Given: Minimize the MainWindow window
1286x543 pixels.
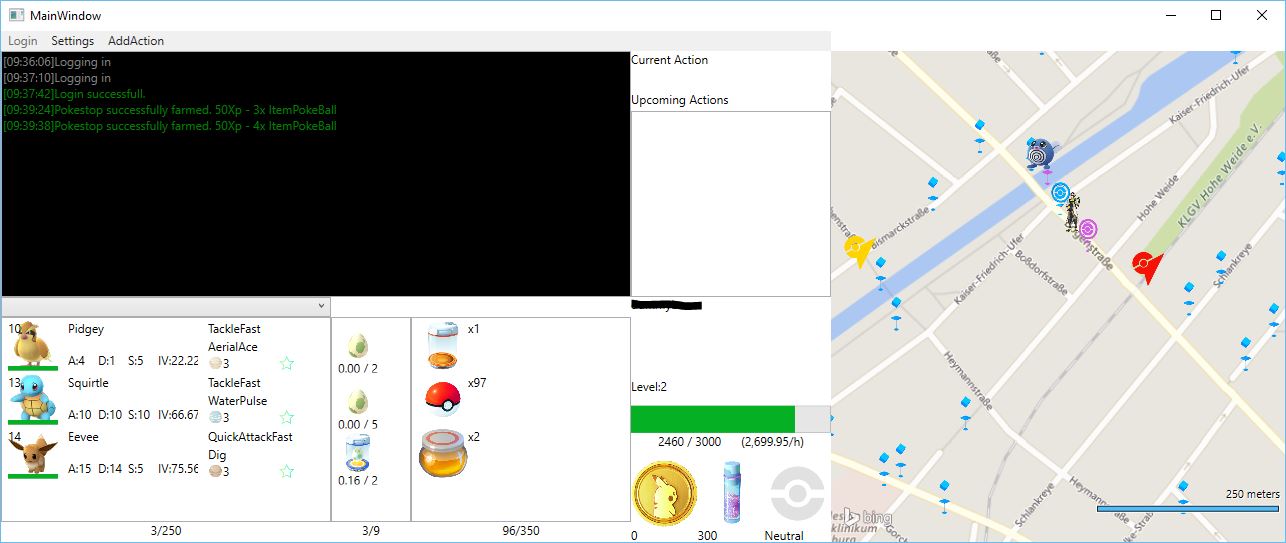Looking at the screenshot, I should 1171,15.
